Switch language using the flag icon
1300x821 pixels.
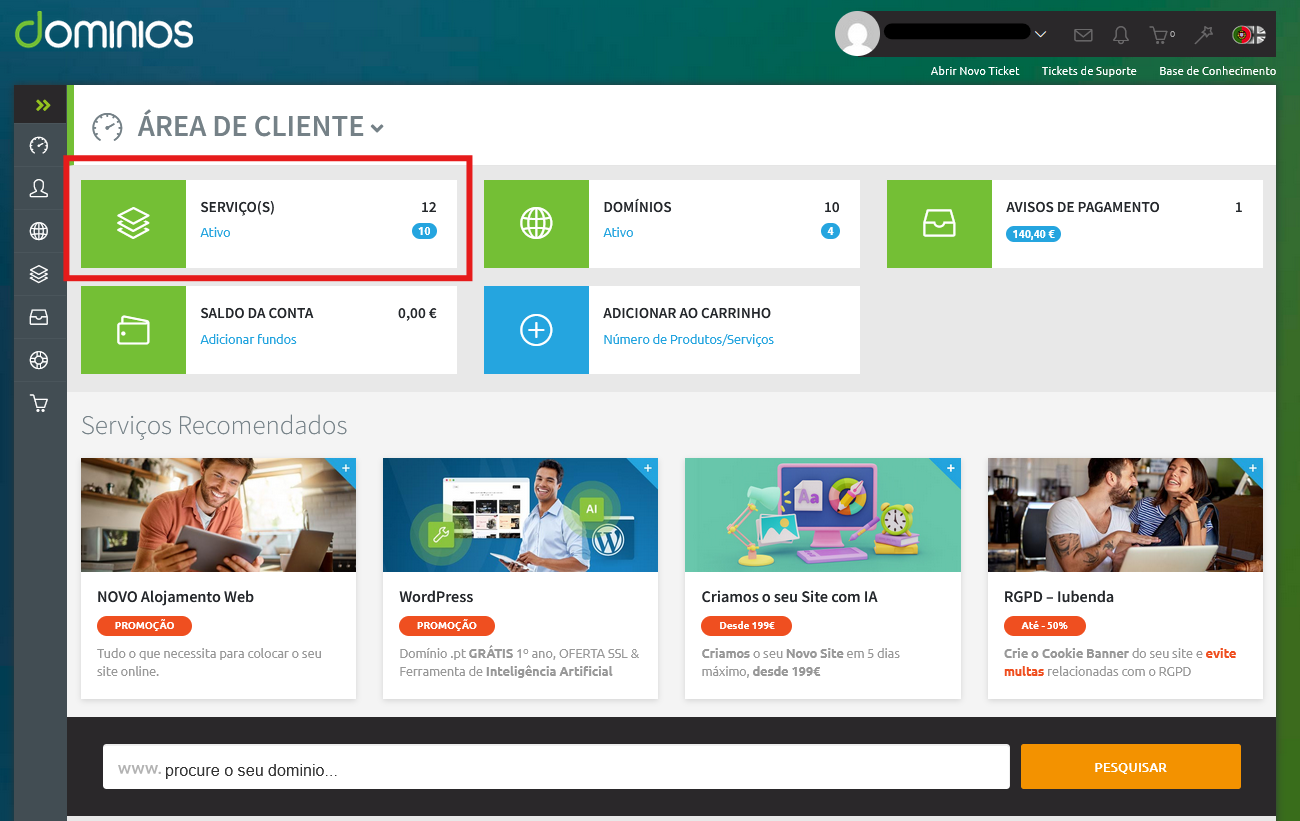click(1248, 35)
